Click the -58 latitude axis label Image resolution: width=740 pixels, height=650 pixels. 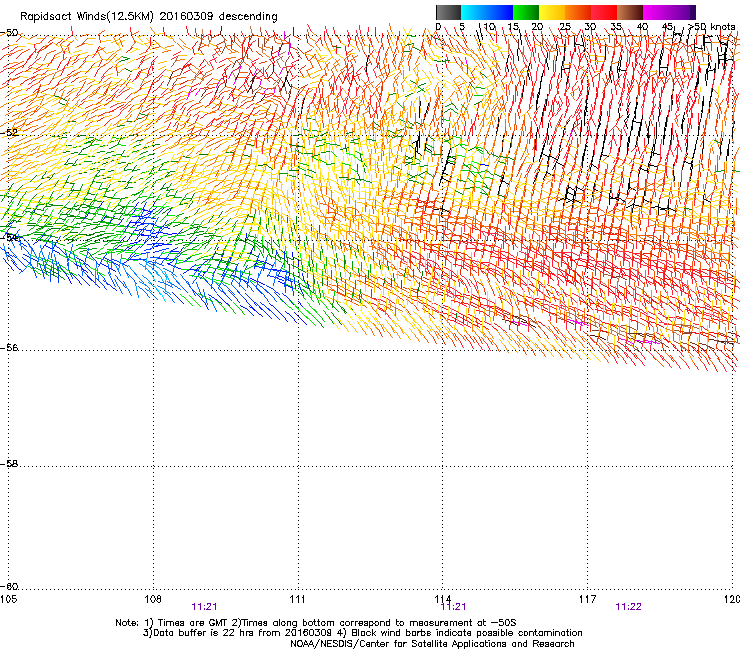[9, 464]
